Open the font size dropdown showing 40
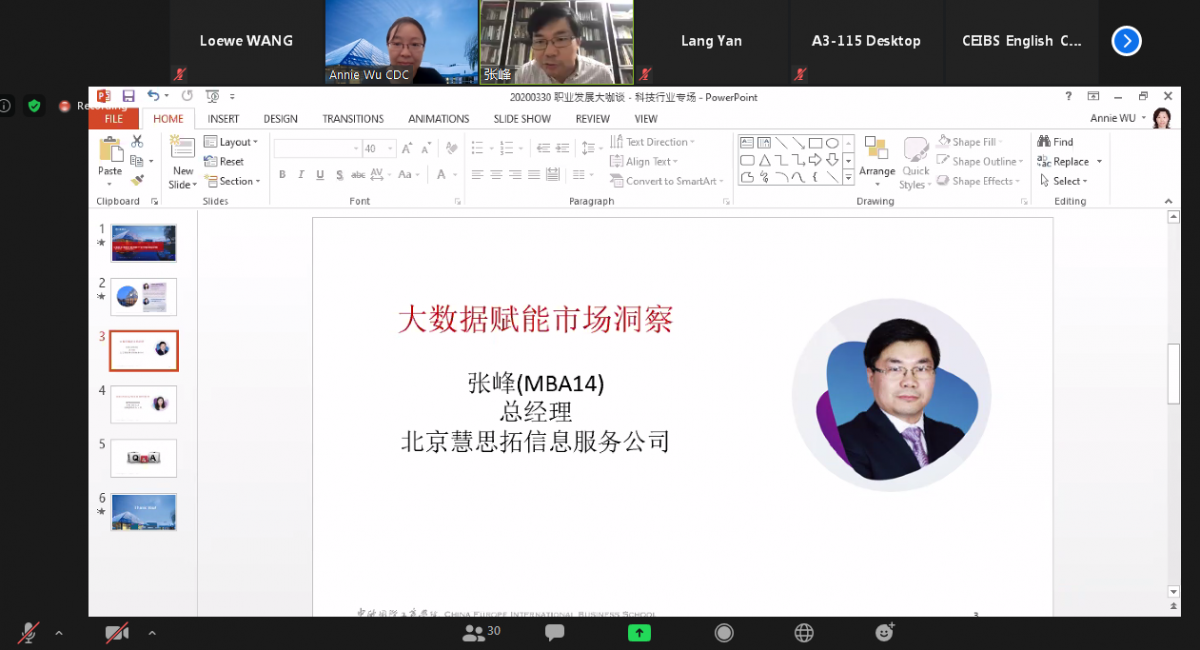The image size is (1200, 650). (379, 148)
